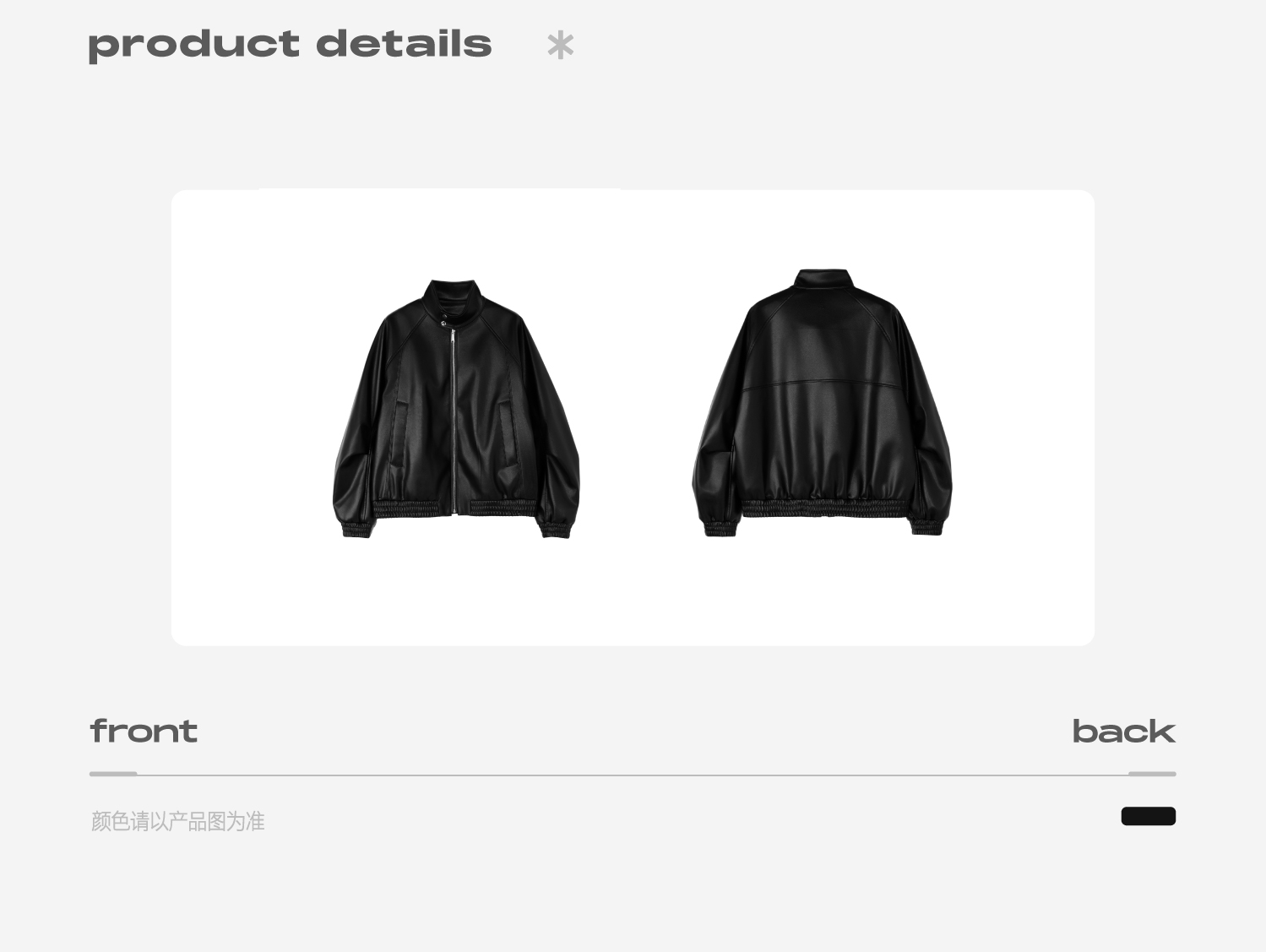Click the Chinese color disclaimer text
The width and height of the screenshot is (1266, 952).
click(177, 821)
